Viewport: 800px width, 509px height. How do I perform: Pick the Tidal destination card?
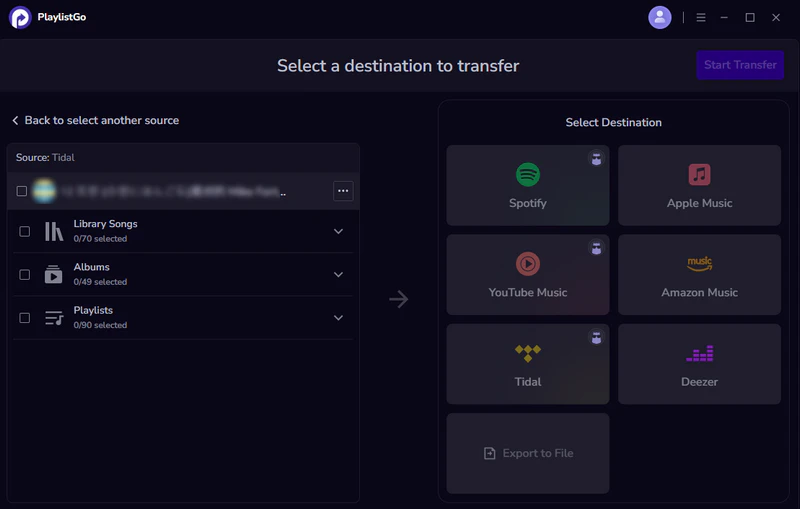tap(528, 364)
